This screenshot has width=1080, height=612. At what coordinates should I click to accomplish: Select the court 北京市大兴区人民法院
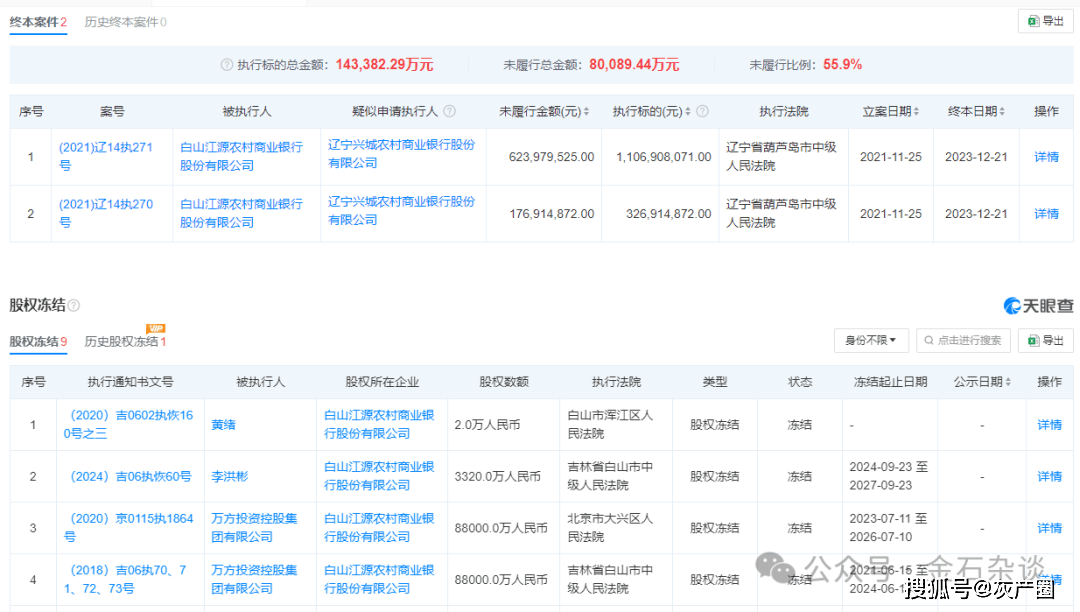[610, 528]
